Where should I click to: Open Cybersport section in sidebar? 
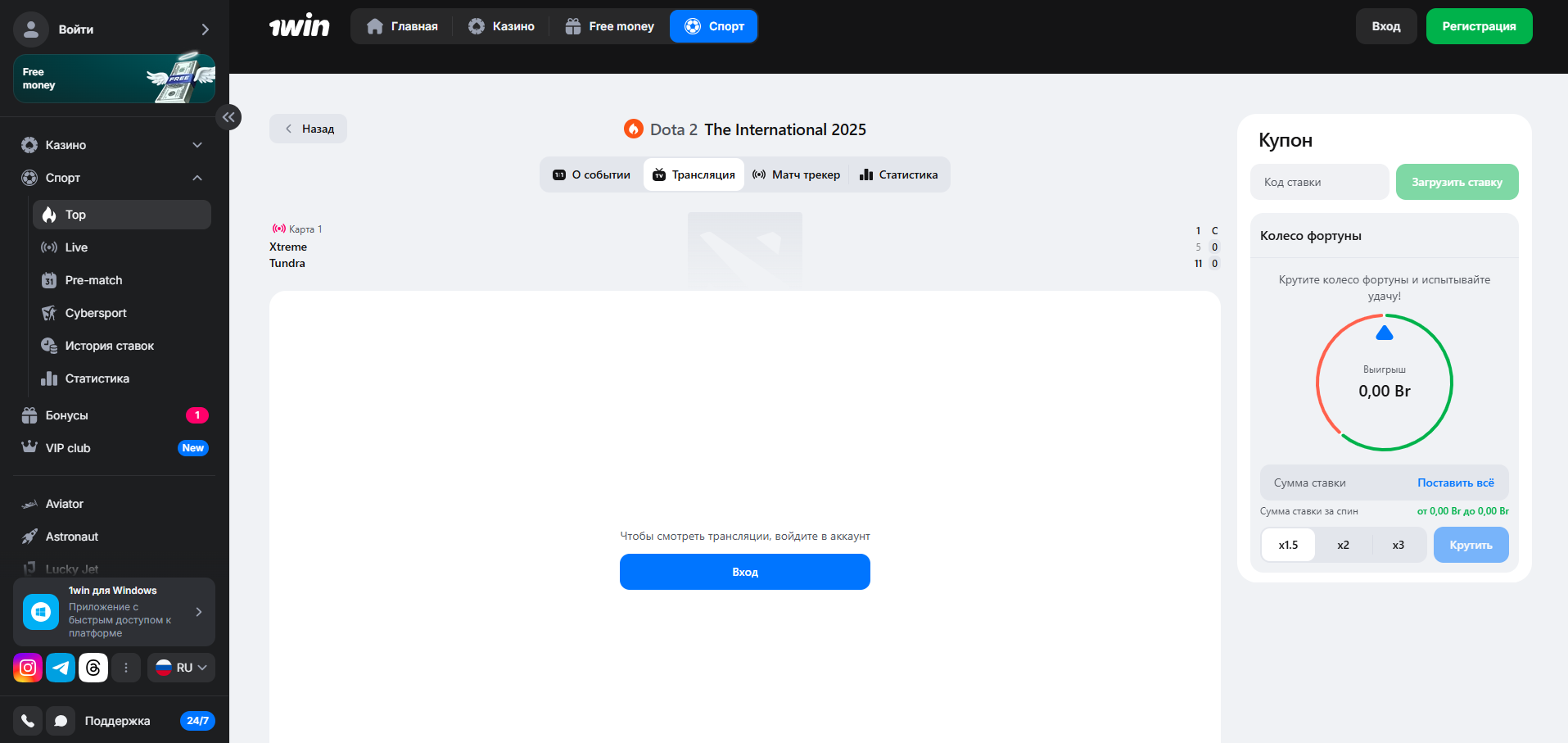click(122, 313)
